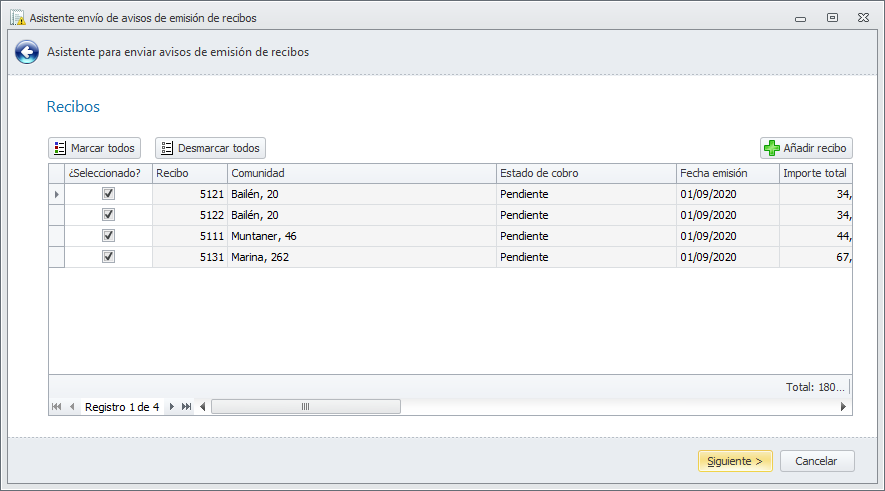The height and width of the screenshot is (491, 885).
Task: Toggle selection checkbox for receipt 5111
Action: [x=109, y=236]
